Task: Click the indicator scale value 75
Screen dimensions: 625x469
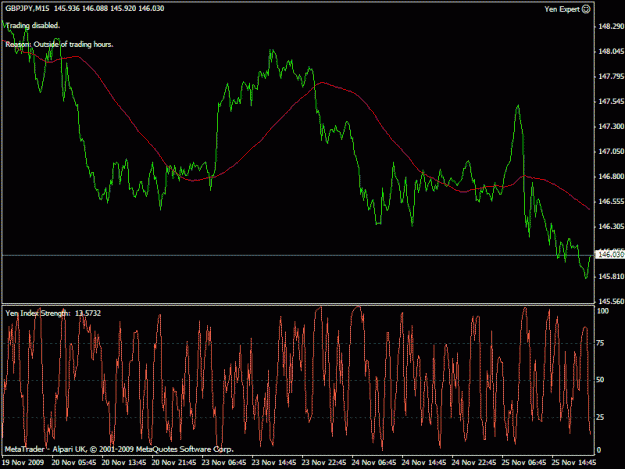Action: point(600,343)
